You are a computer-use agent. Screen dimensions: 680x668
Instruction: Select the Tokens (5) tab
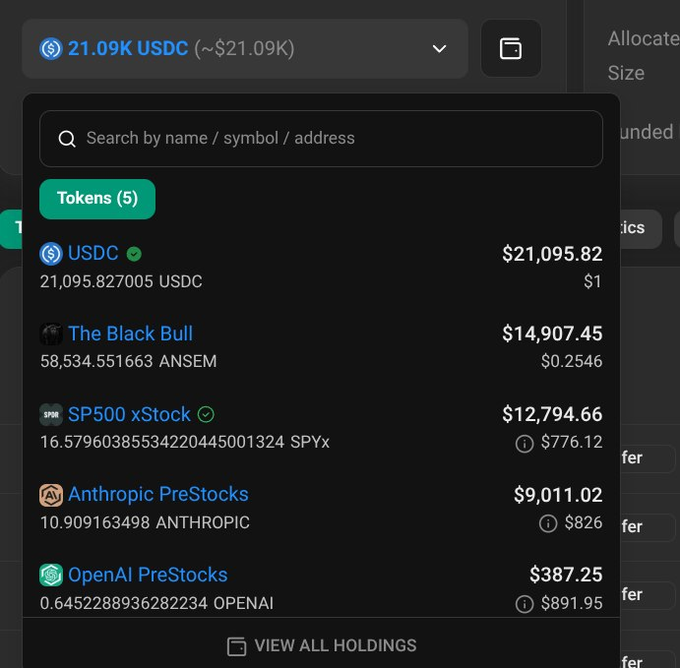coord(97,199)
